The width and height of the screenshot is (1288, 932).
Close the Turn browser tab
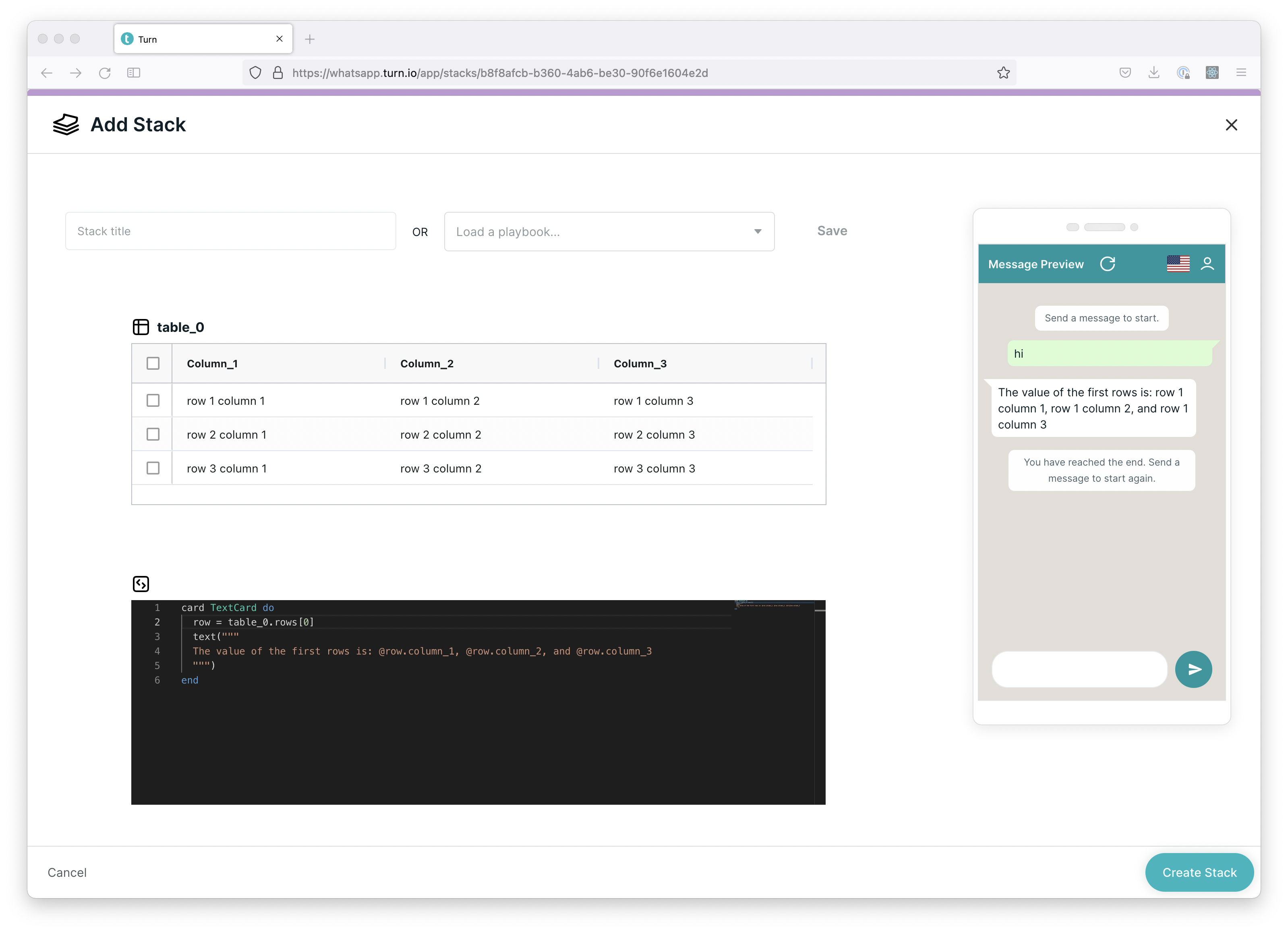tap(280, 39)
